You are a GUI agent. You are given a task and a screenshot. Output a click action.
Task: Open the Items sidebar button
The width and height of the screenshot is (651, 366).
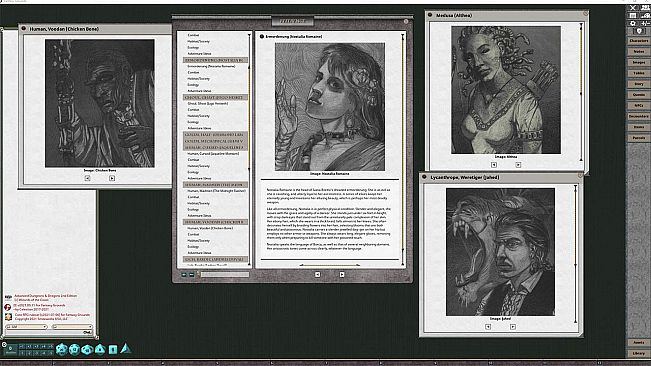click(x=639, y=127)
